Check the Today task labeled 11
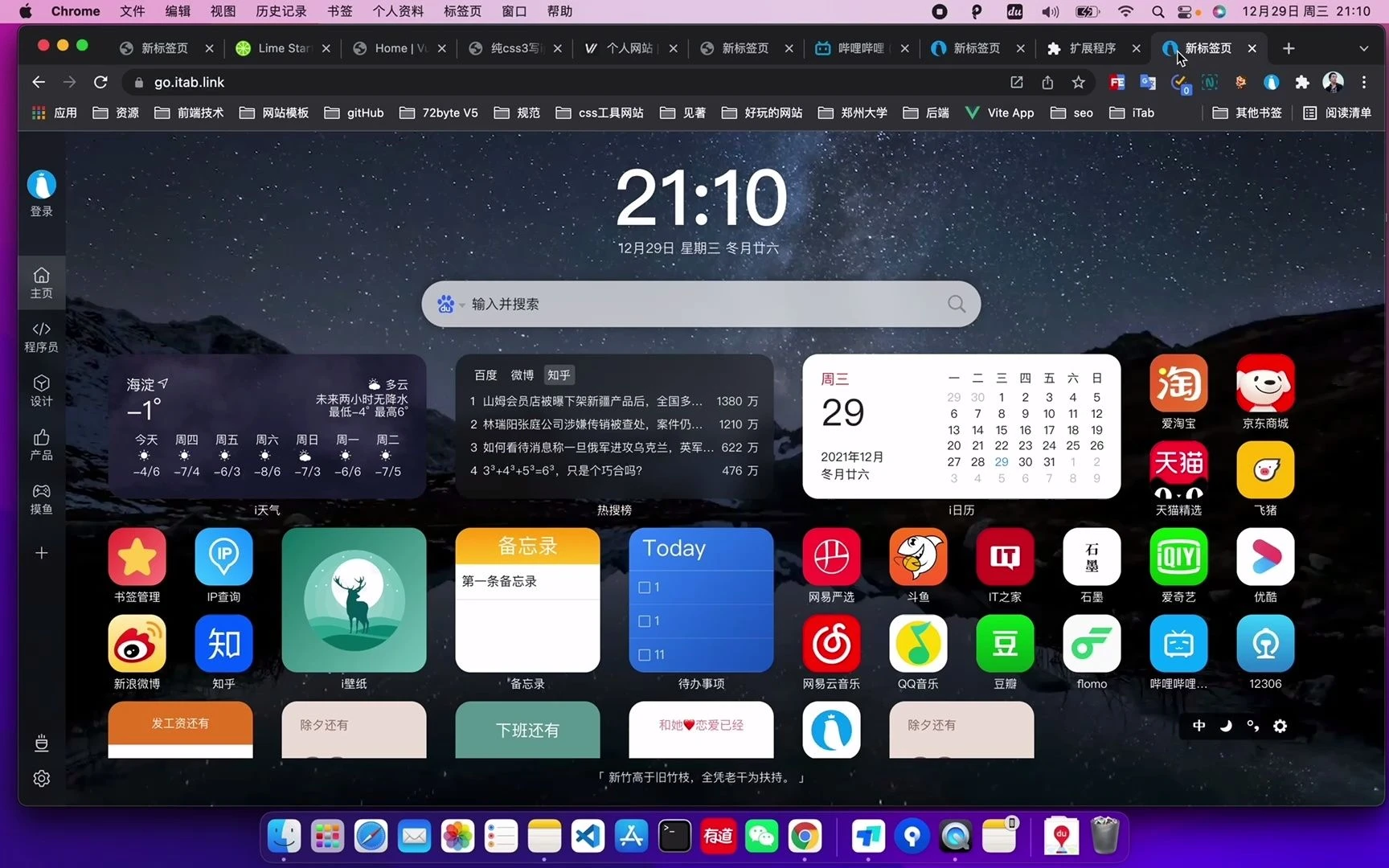 coord(644,655)
